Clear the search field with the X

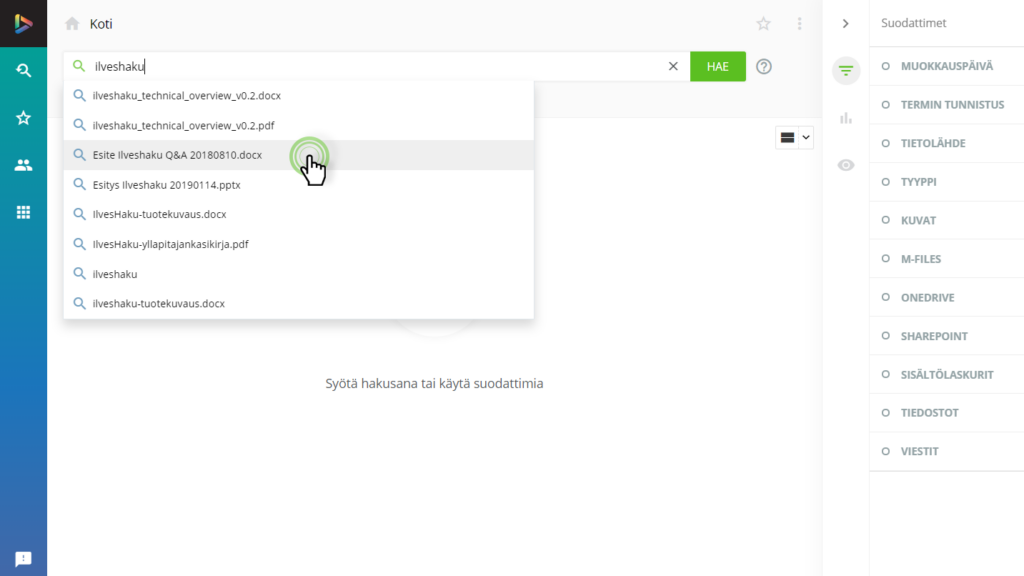[x=673, y=66]
